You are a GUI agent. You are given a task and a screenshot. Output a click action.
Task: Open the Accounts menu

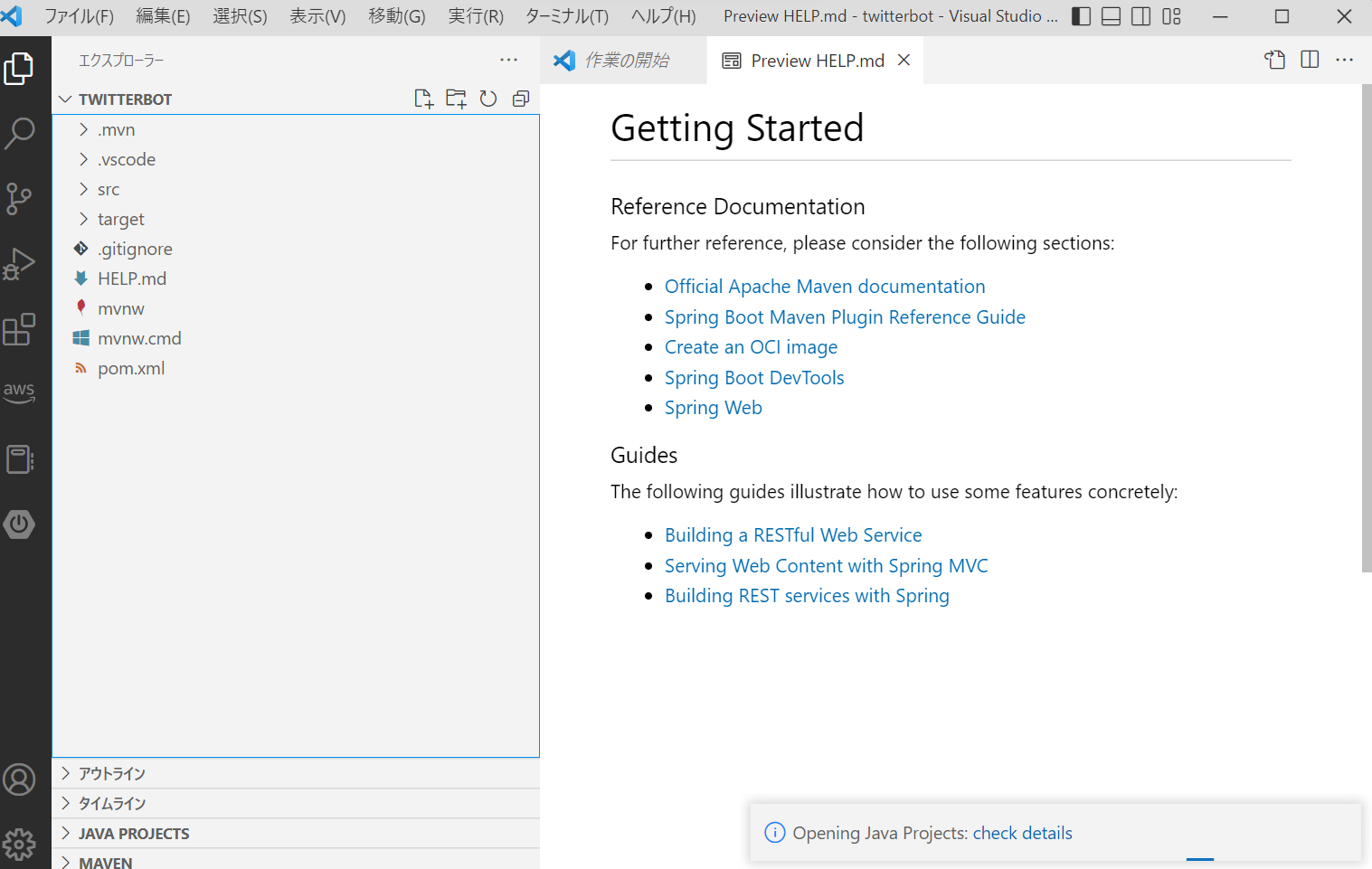(x=19, y=779)
